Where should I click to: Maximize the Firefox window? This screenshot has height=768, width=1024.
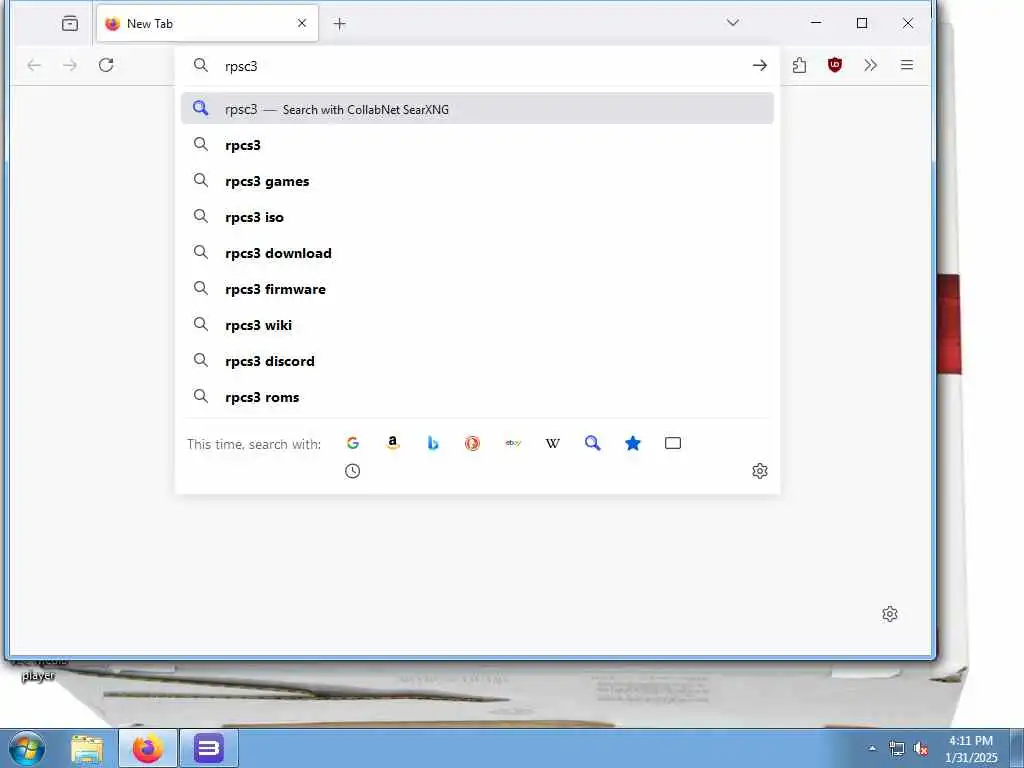coord(862,23)
